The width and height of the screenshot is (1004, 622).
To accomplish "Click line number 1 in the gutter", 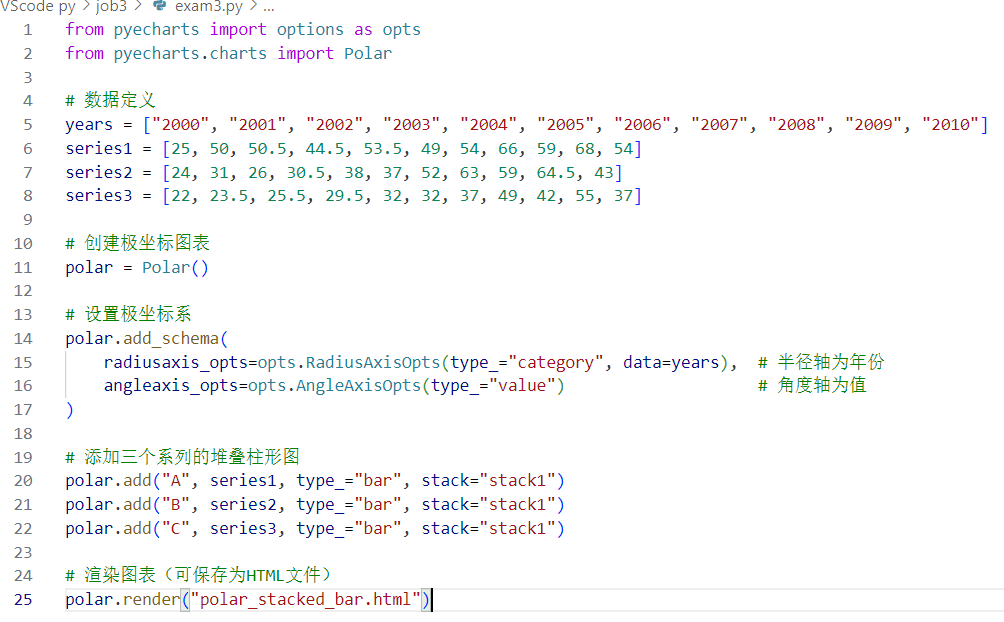I will point(28,30).
